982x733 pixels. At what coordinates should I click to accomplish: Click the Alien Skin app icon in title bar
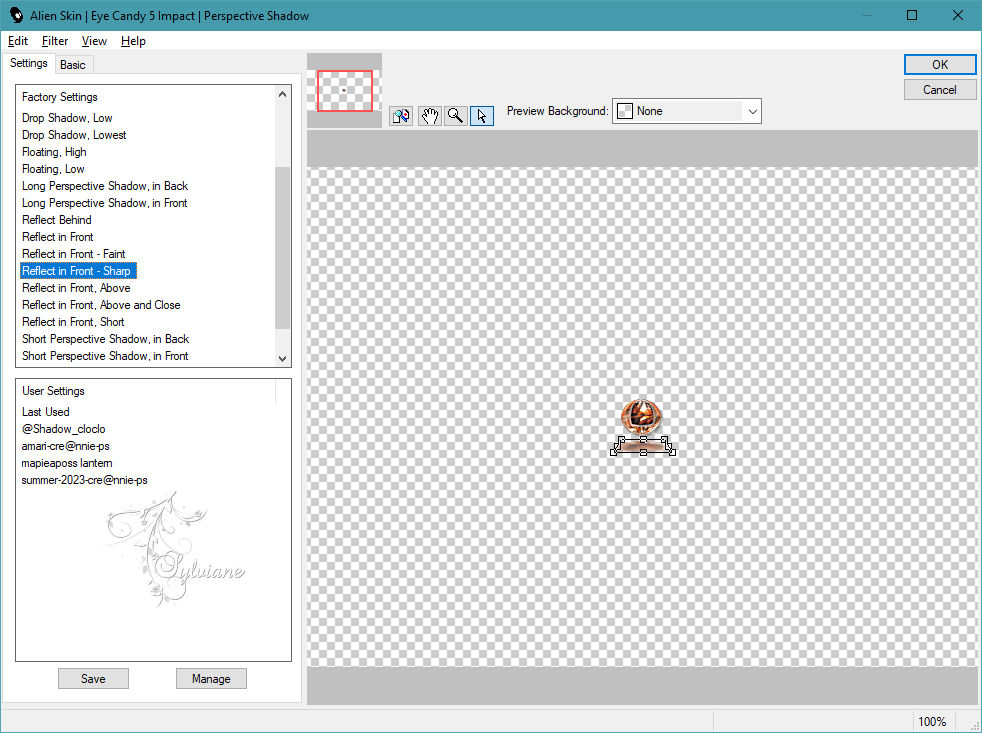[x=16, y=15]
